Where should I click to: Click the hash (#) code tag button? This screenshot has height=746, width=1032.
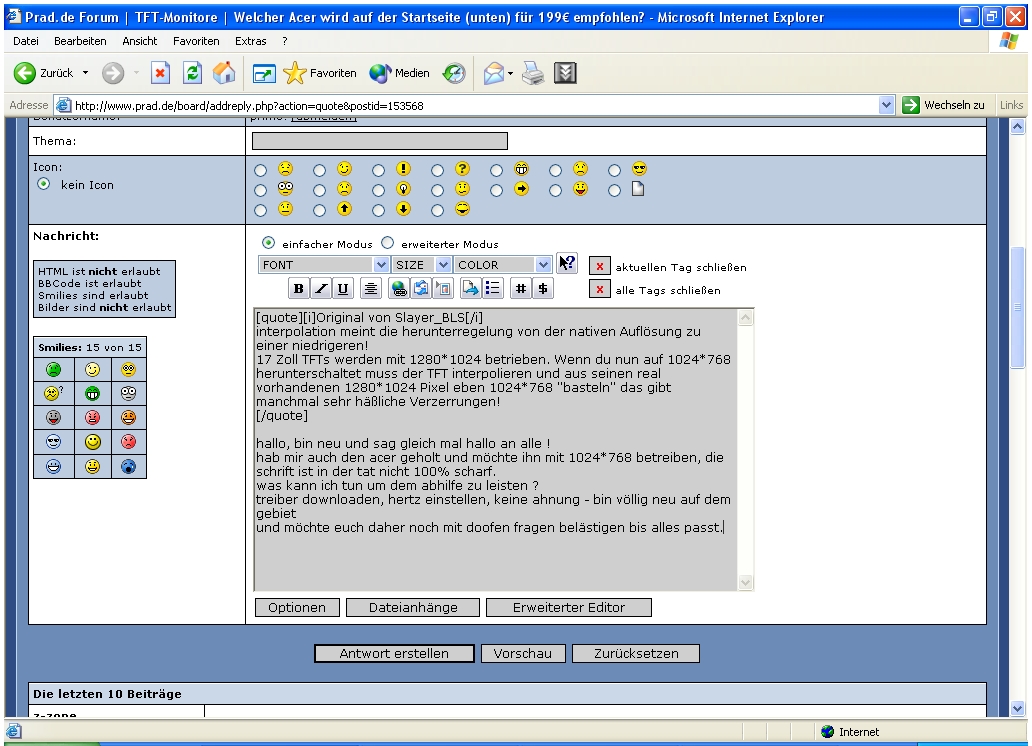point(521,289)
